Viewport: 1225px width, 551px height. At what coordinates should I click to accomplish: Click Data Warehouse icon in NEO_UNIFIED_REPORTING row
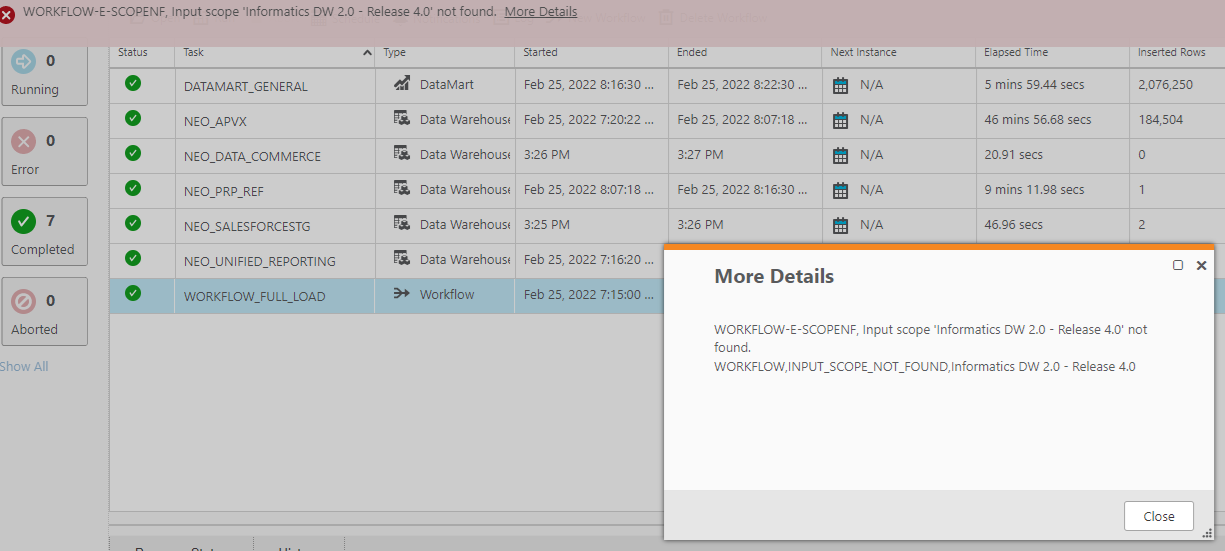pyautogui.click(x=402, y=258)
